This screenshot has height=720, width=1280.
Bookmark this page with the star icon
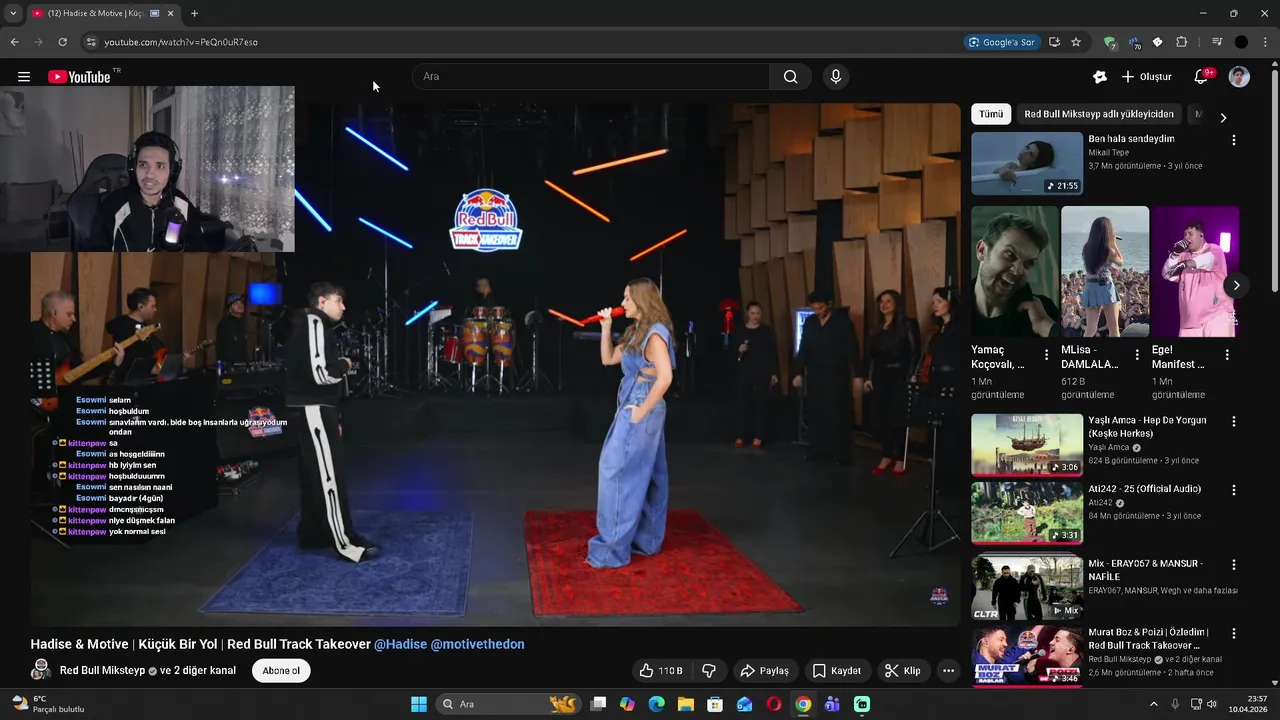pos(1076,42)
